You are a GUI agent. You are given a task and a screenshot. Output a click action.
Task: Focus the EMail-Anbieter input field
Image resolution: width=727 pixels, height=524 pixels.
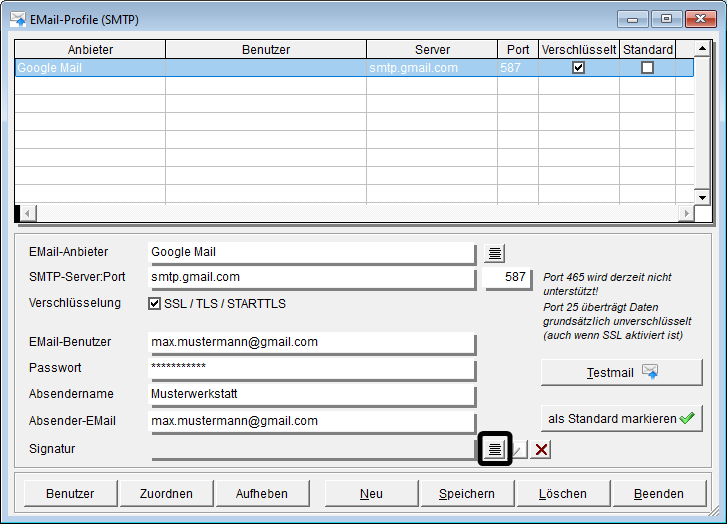[x=312, y=253]
